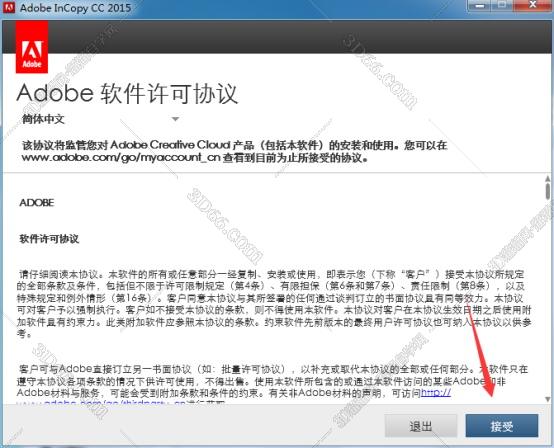Click the Adobe logo icon
The image size is (554, 448).
[32, 47]
